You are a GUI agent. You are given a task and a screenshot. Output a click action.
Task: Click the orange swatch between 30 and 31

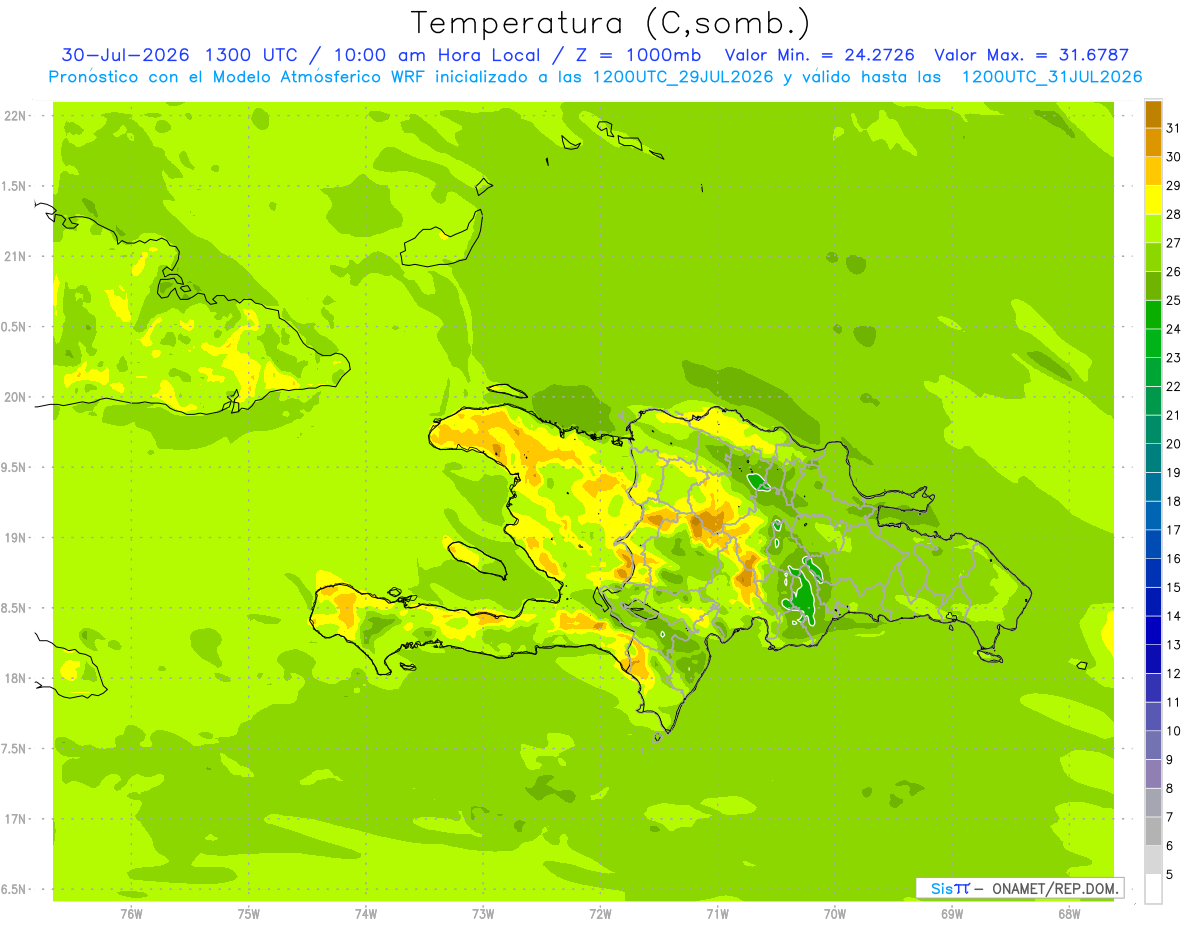point(1153,143)
